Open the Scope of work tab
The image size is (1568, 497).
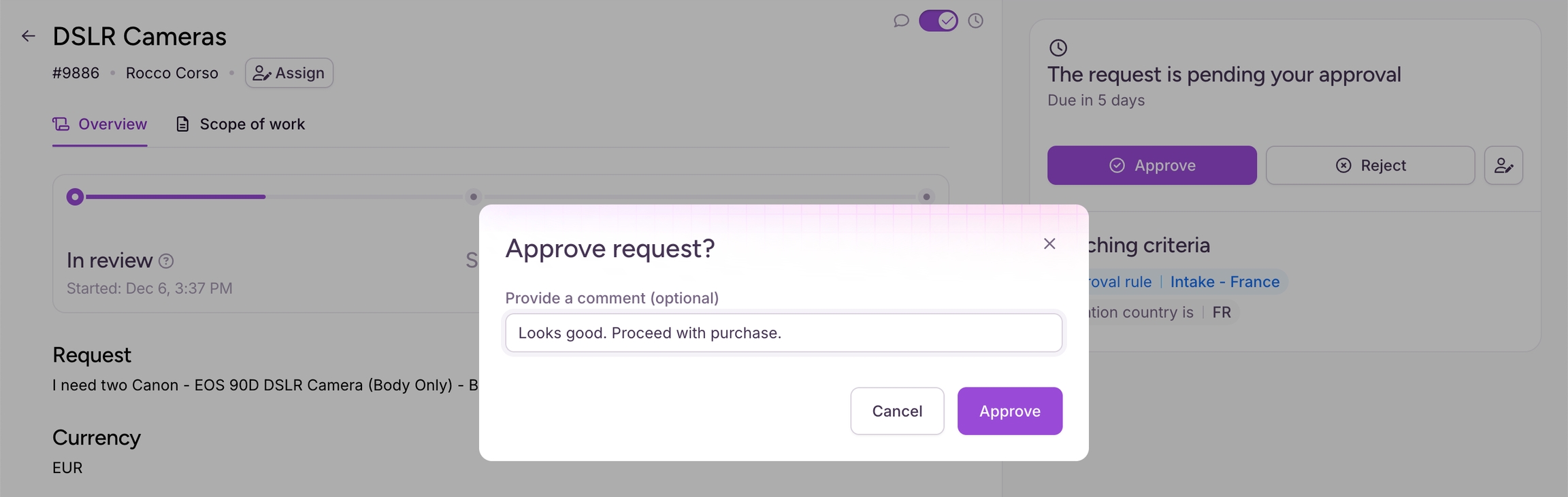tap(252, 124)
